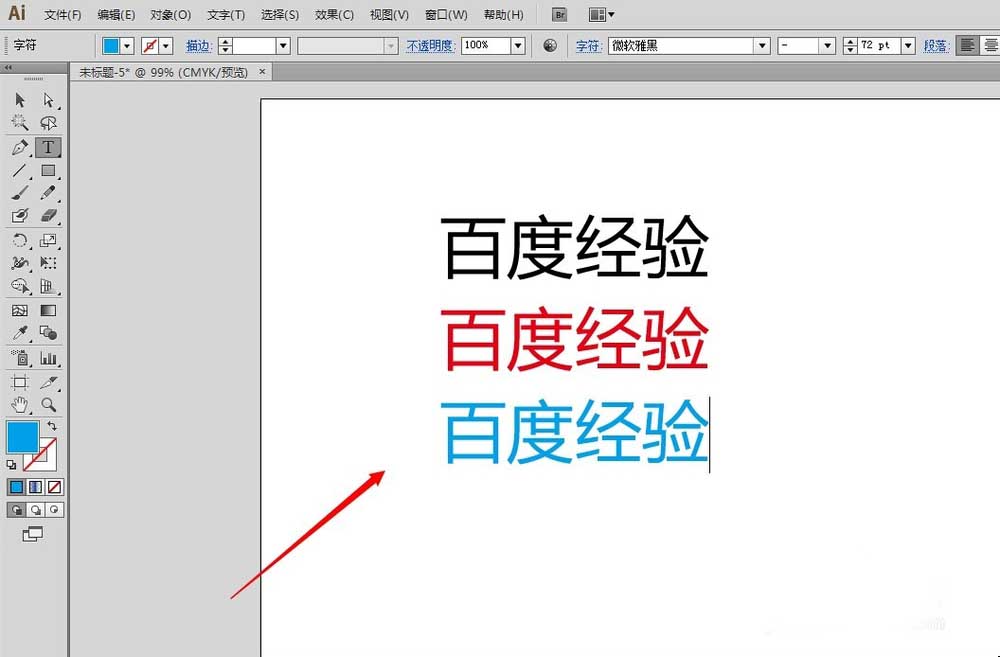
Task: Select the Pen tool
Action: (20, 147)
